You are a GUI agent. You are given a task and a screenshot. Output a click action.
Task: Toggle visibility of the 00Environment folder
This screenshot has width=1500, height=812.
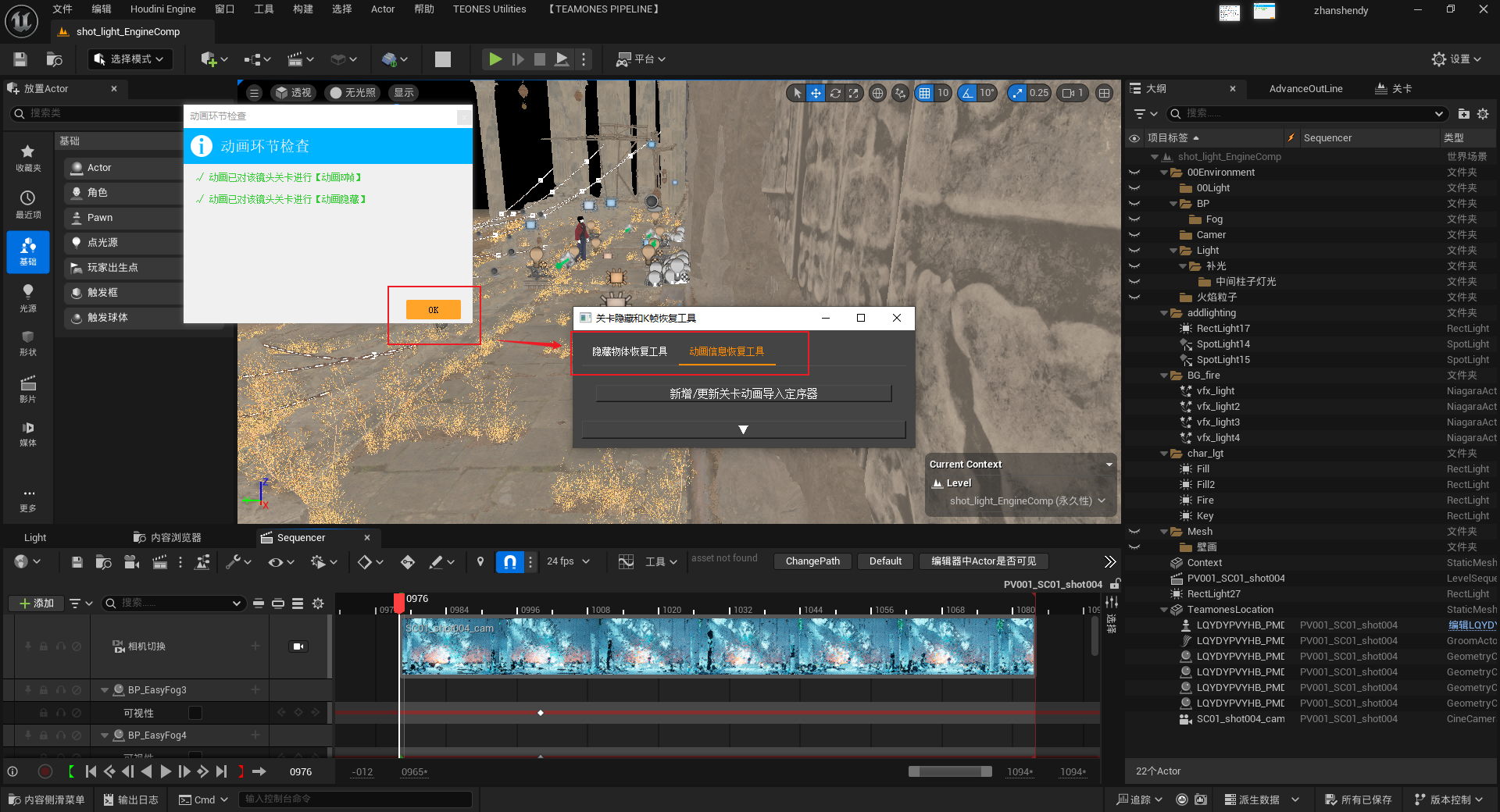point(1134,173)
